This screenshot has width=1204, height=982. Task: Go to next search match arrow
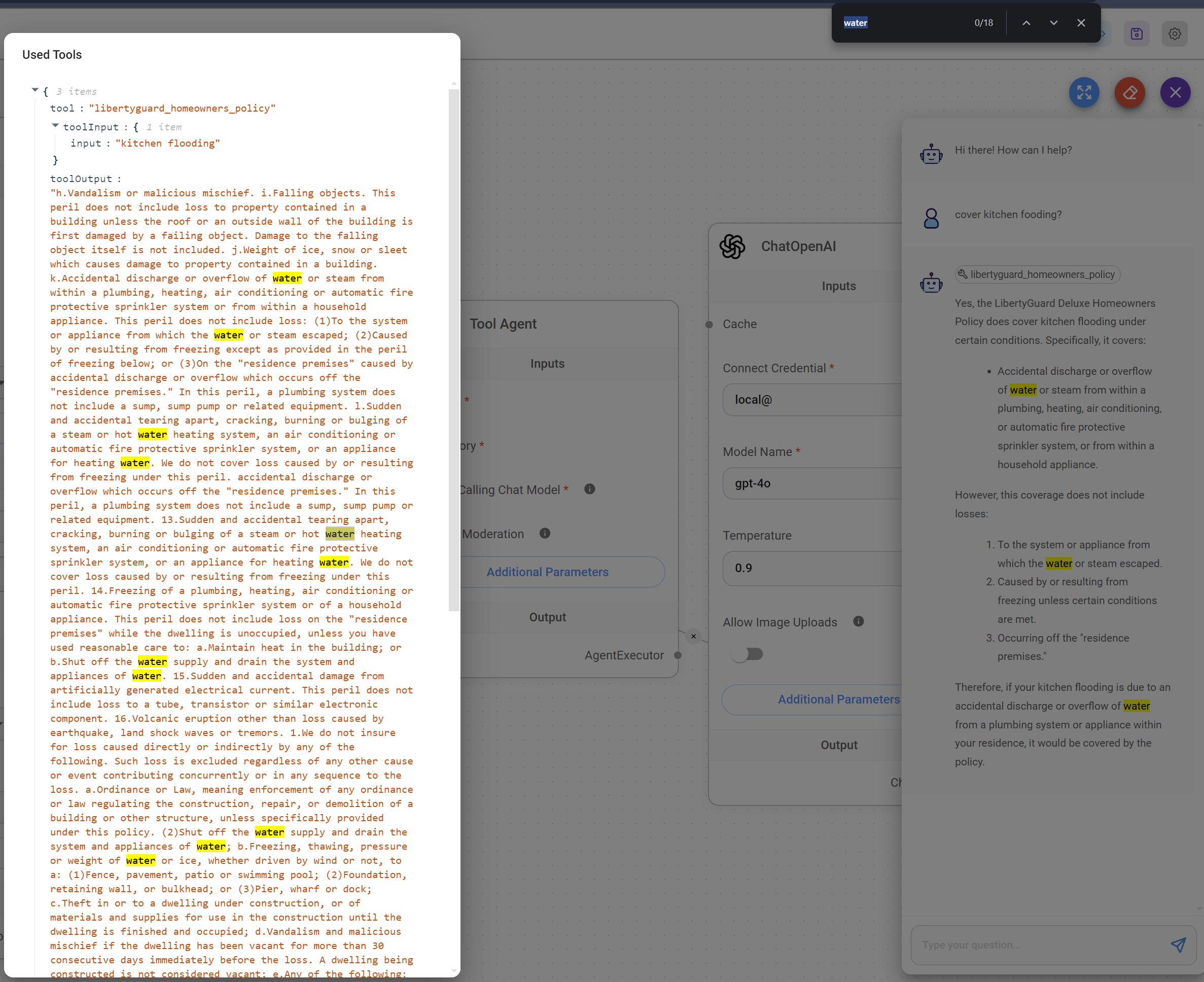click(1053, 23)
